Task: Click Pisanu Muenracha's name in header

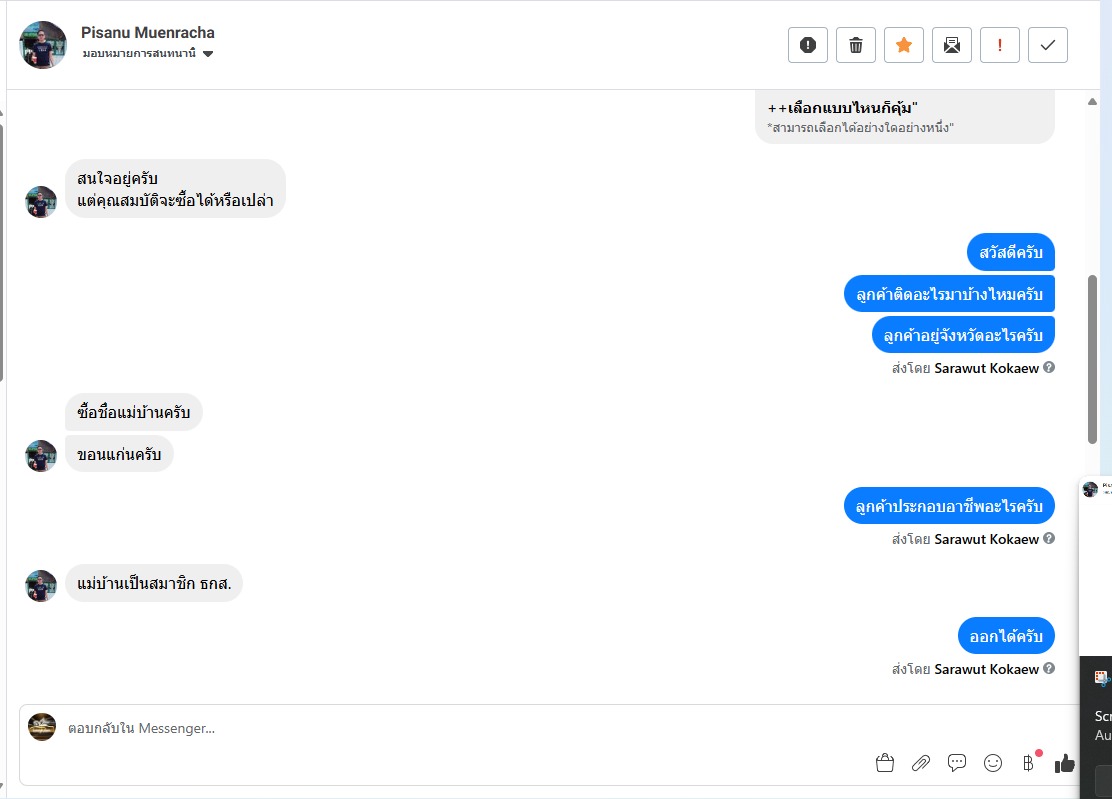Action: coord(148,33)
